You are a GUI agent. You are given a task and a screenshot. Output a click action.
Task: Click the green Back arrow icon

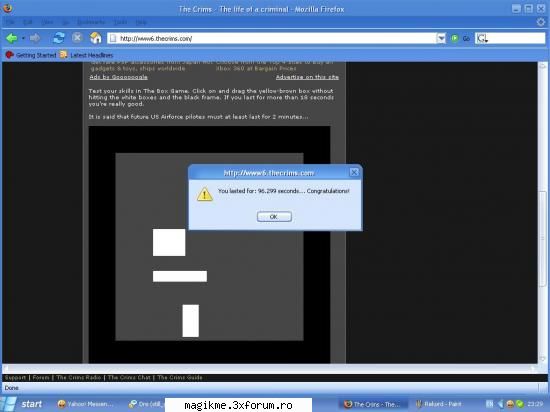point(12,38)
